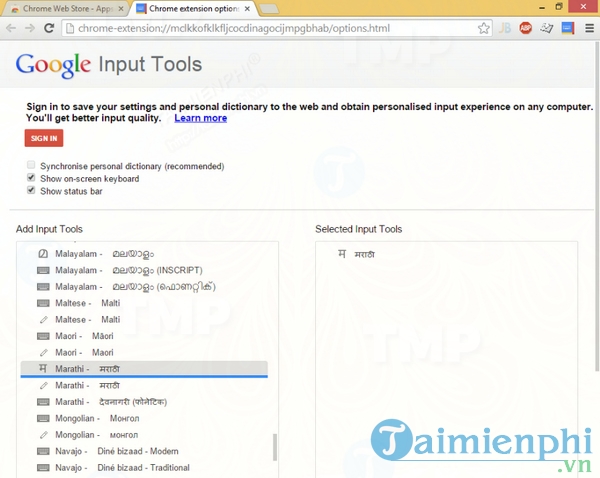Click pencil icon for Marathi handwriting row

pyautogui.click(x=44, y=385)
